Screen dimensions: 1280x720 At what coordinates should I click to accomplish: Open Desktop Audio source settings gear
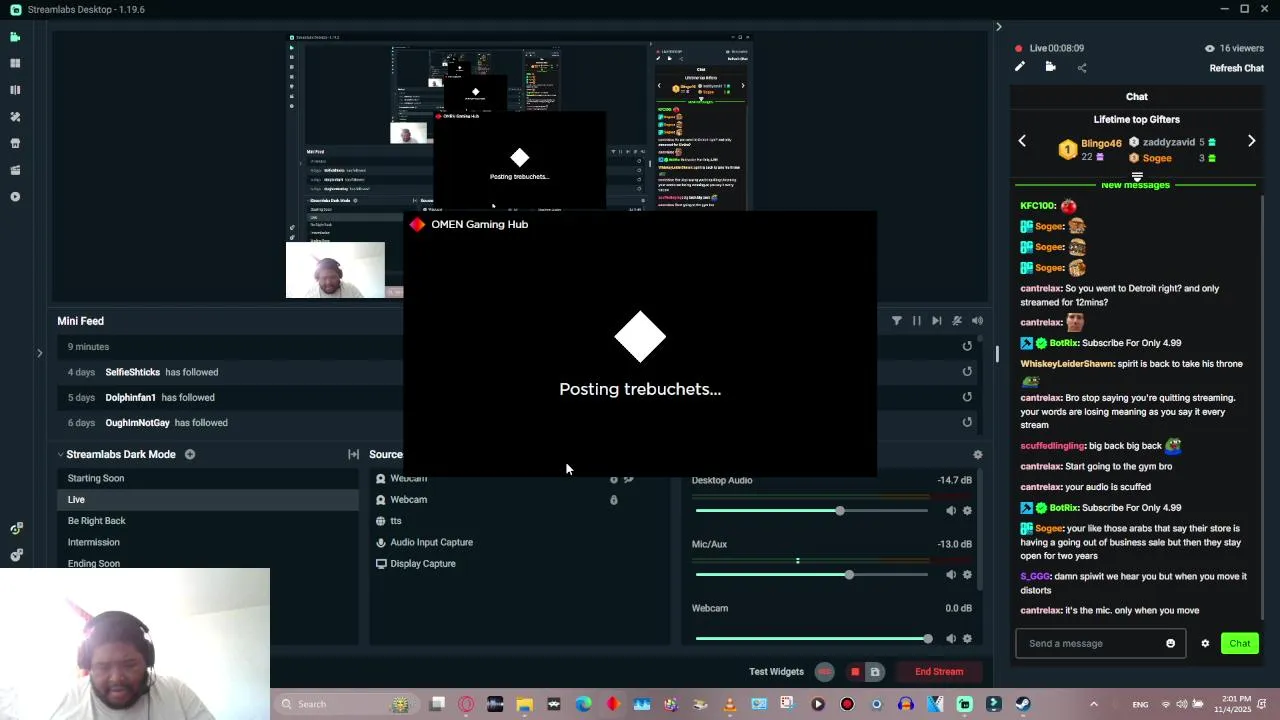pyautogui.click(x=967, y=511)
